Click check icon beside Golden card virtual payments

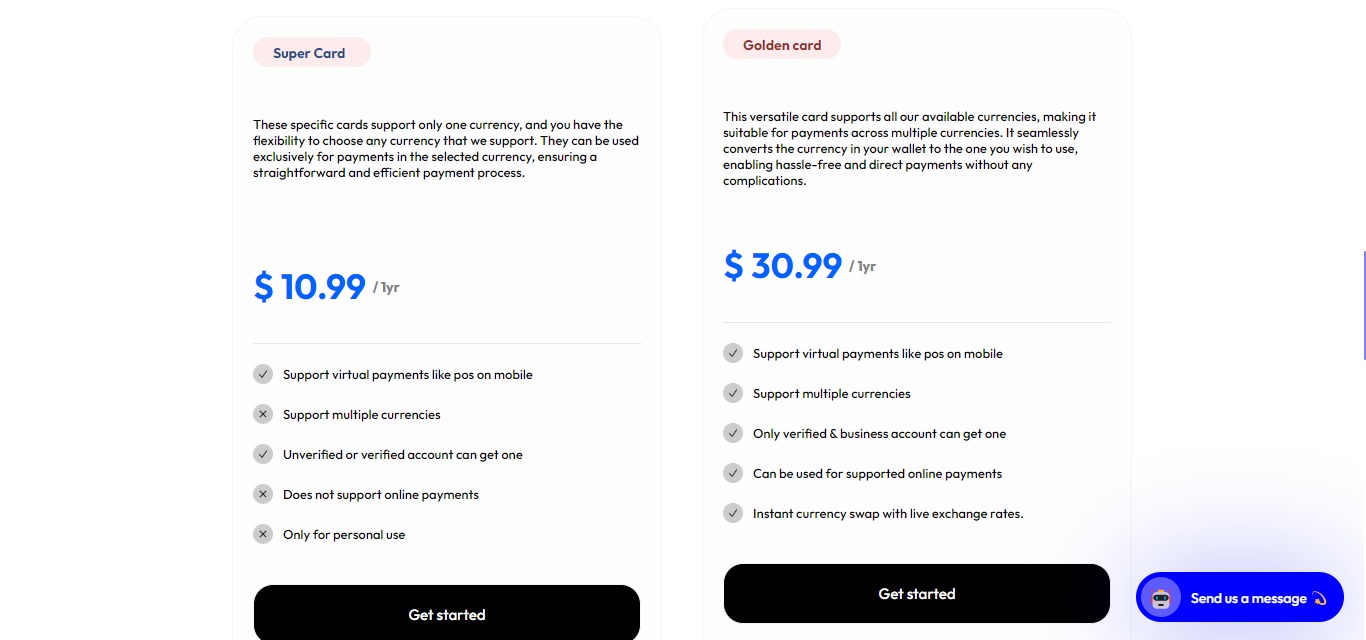click(733, 353)
